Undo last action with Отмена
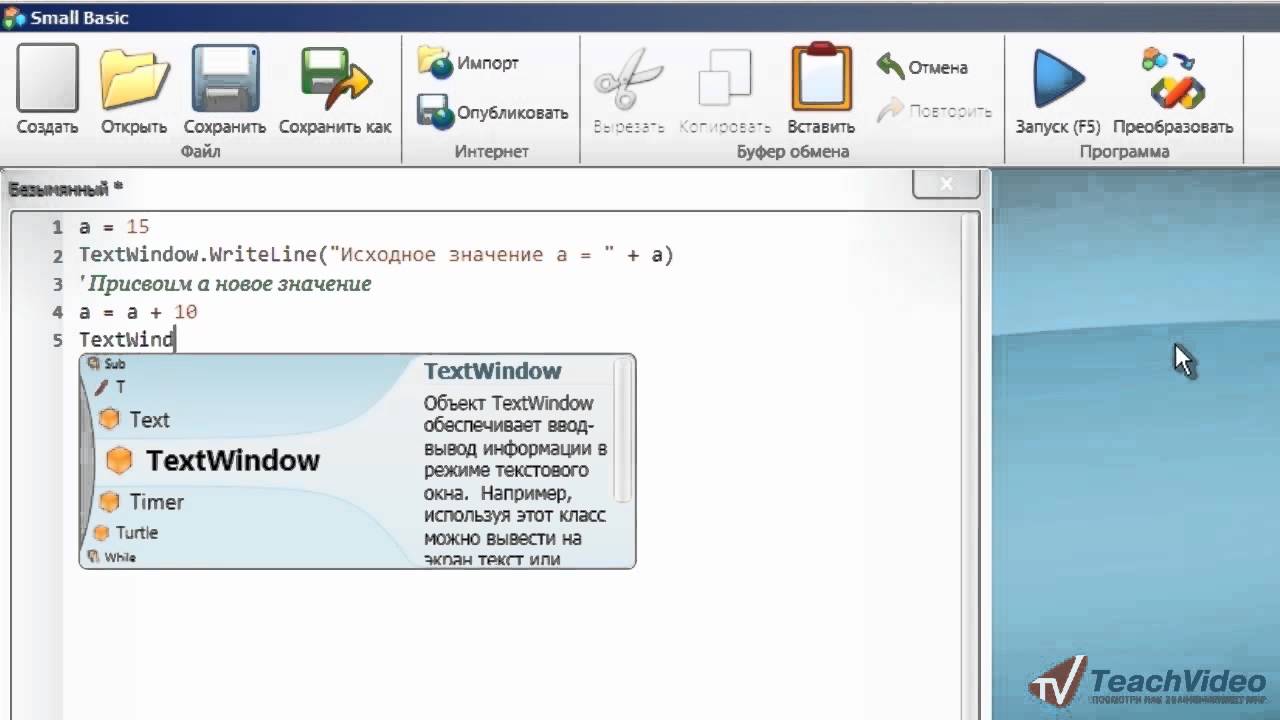The width and height of the screenshot is (1280, 720). pos(922,67)
